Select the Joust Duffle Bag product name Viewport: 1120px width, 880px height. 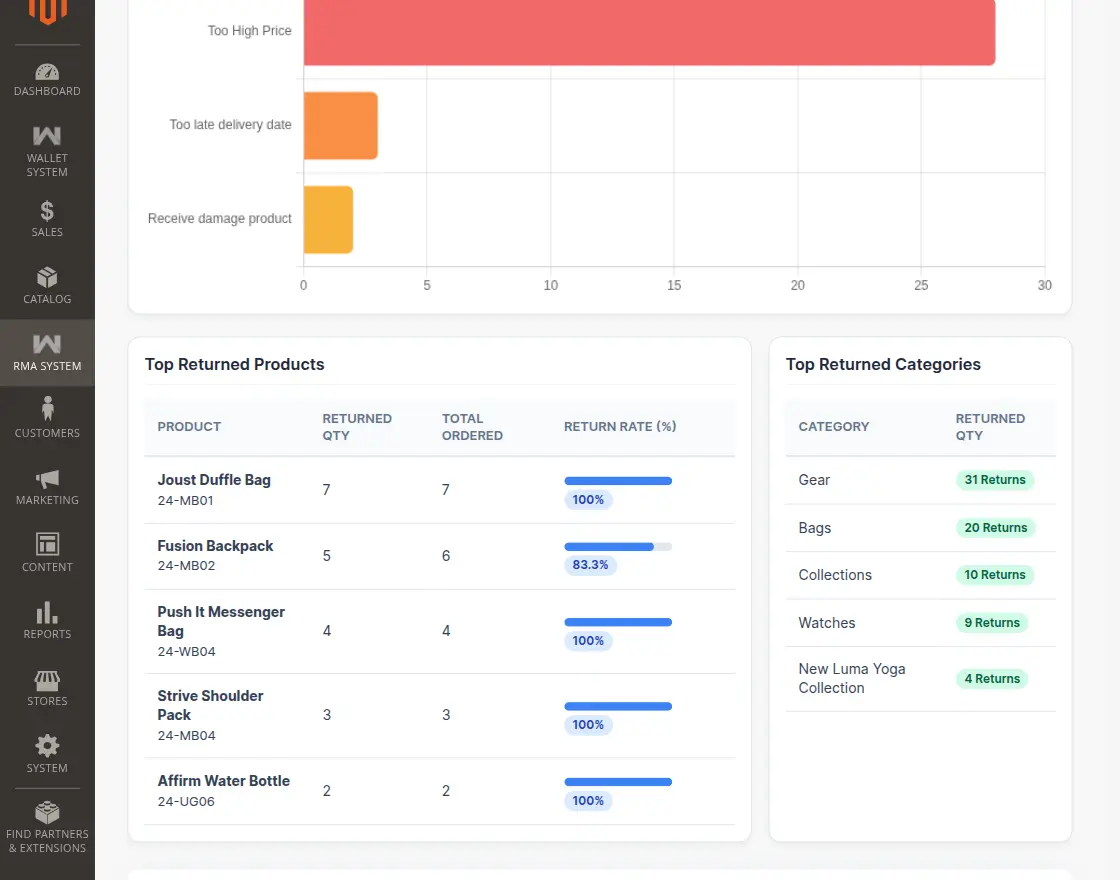[214, 480]
